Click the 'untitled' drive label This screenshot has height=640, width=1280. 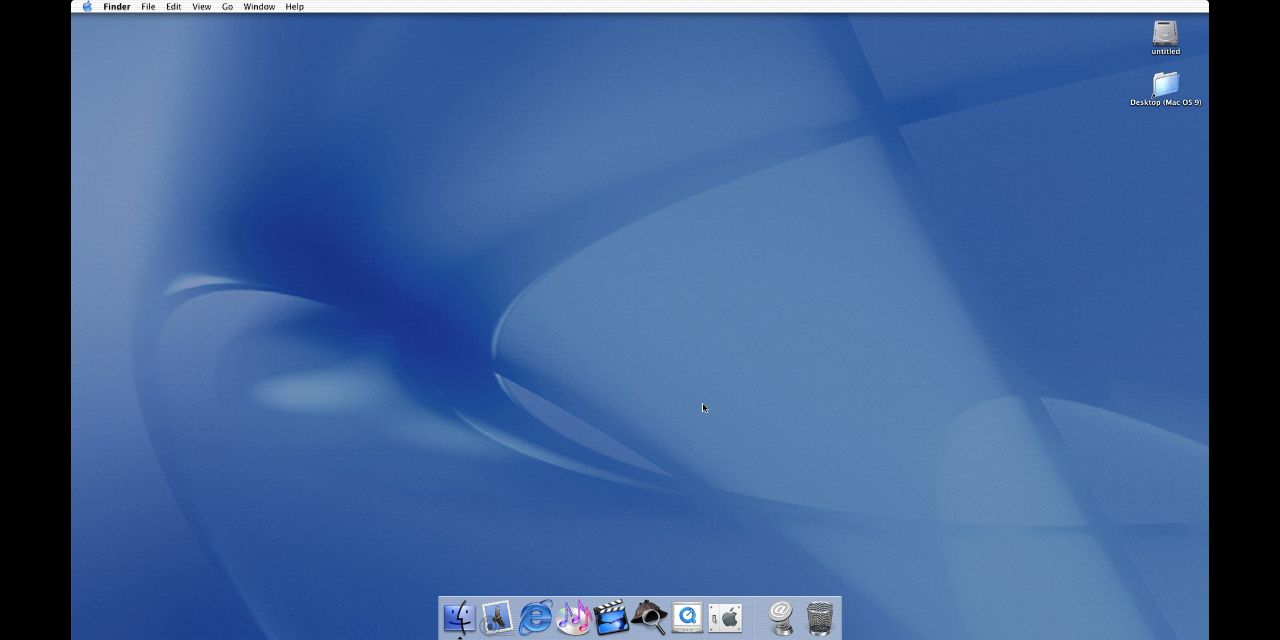1165,51
